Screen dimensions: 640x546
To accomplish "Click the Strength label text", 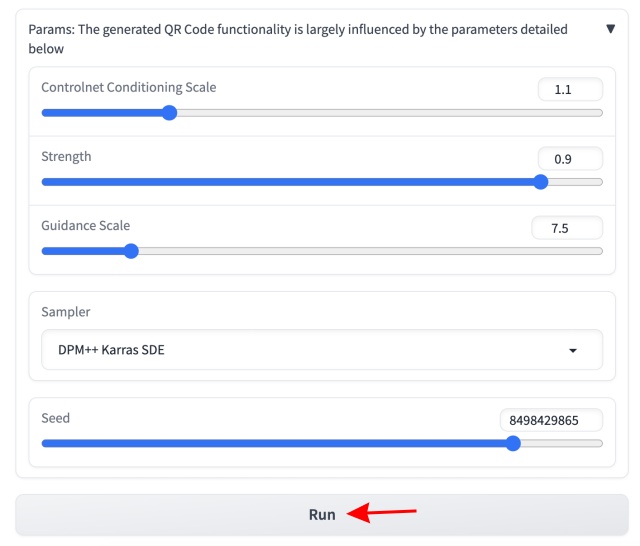I will pos(66,156).
